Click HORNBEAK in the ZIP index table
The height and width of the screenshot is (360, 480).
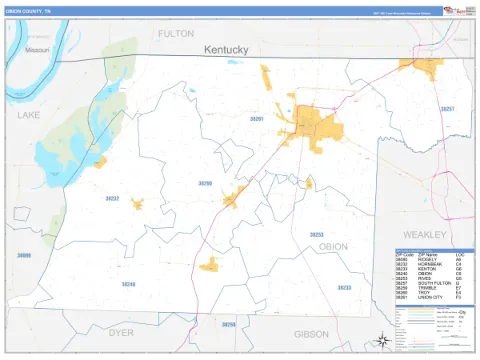pos(430,264)
